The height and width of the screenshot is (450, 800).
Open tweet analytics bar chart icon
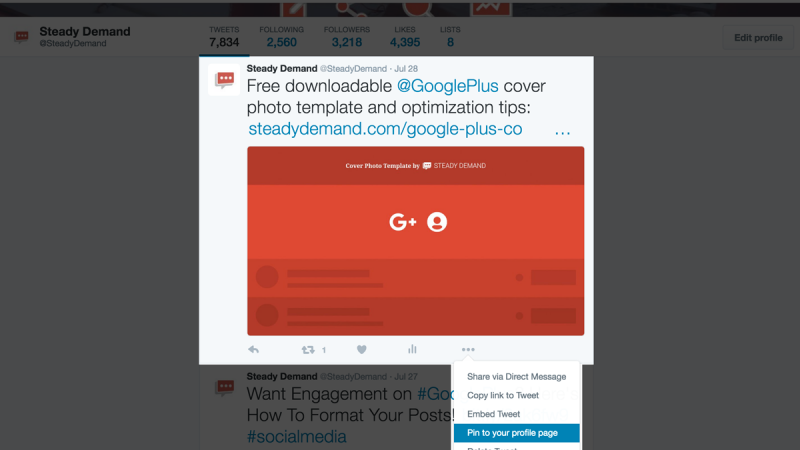pos(412,349)
